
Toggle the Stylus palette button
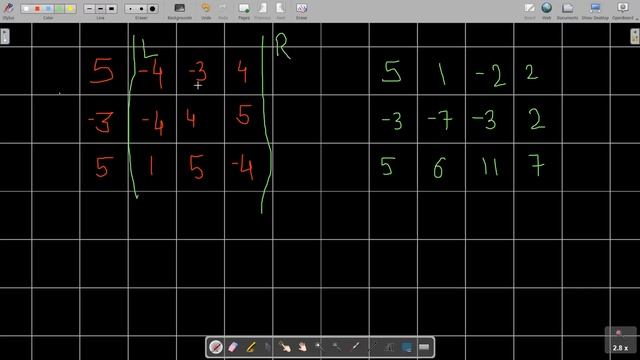tap(8, 10)
